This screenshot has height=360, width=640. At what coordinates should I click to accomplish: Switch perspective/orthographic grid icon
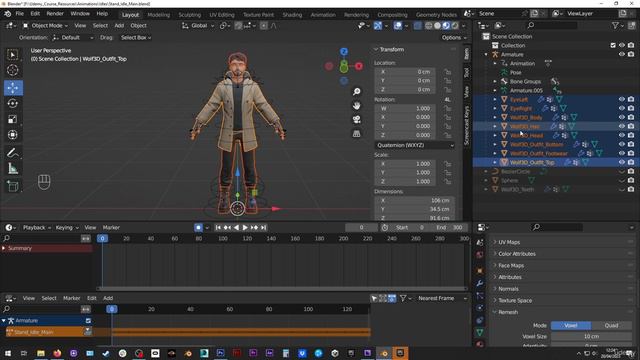357,134
